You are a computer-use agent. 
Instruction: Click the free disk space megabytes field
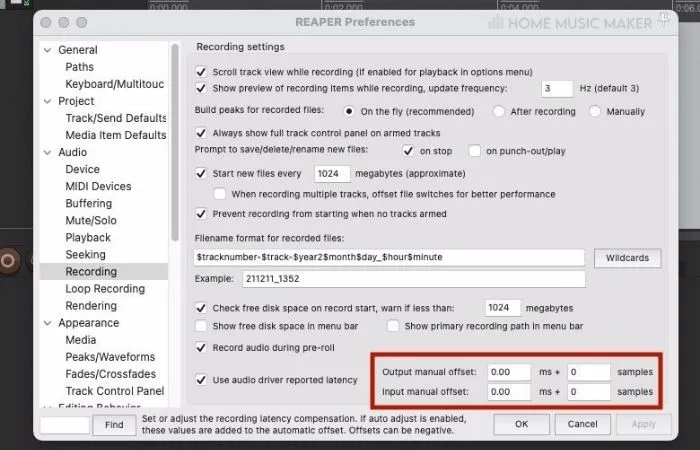(x=502, y=308)
